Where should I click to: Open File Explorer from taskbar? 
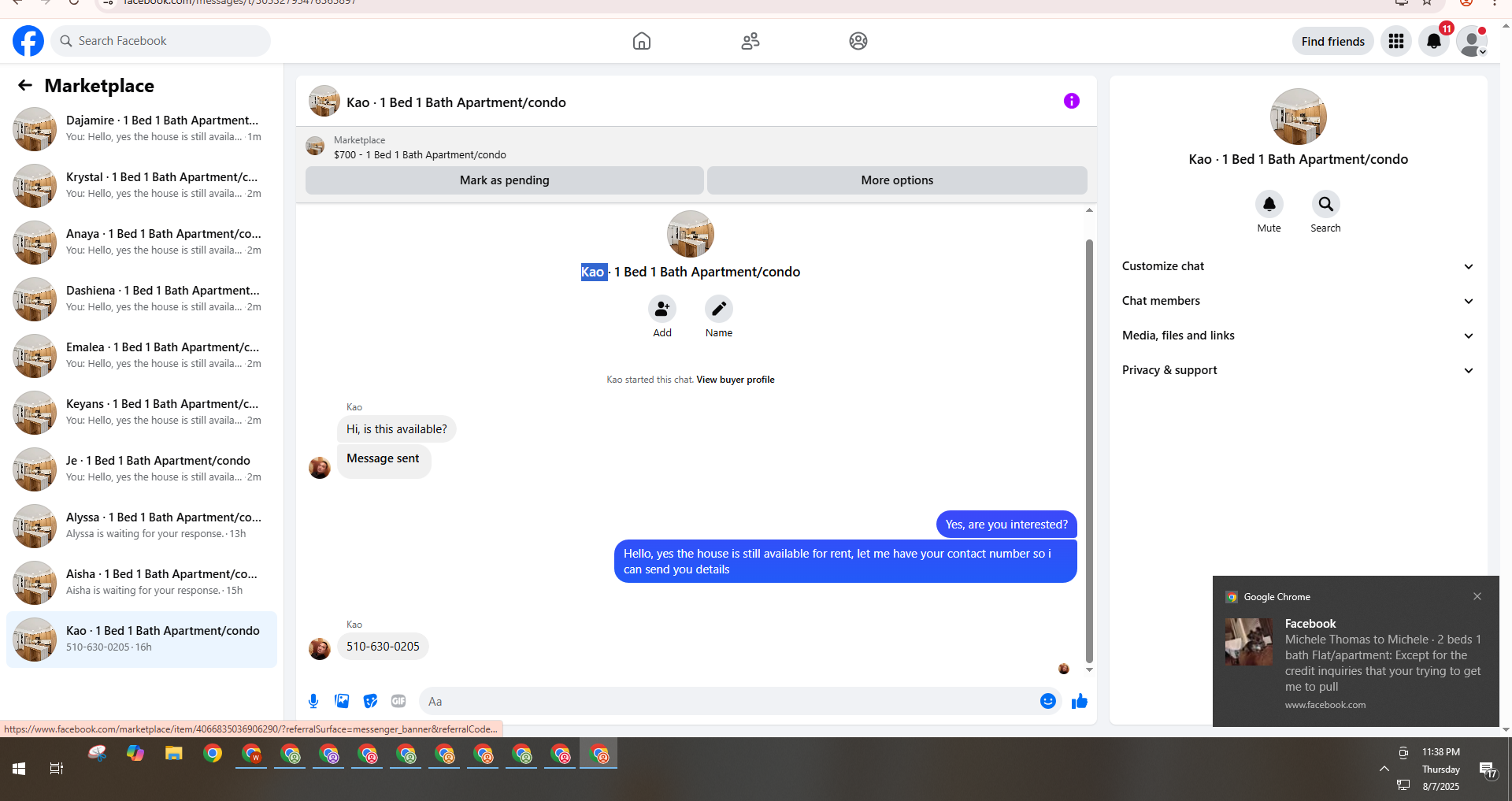click(x=174, y=754)
